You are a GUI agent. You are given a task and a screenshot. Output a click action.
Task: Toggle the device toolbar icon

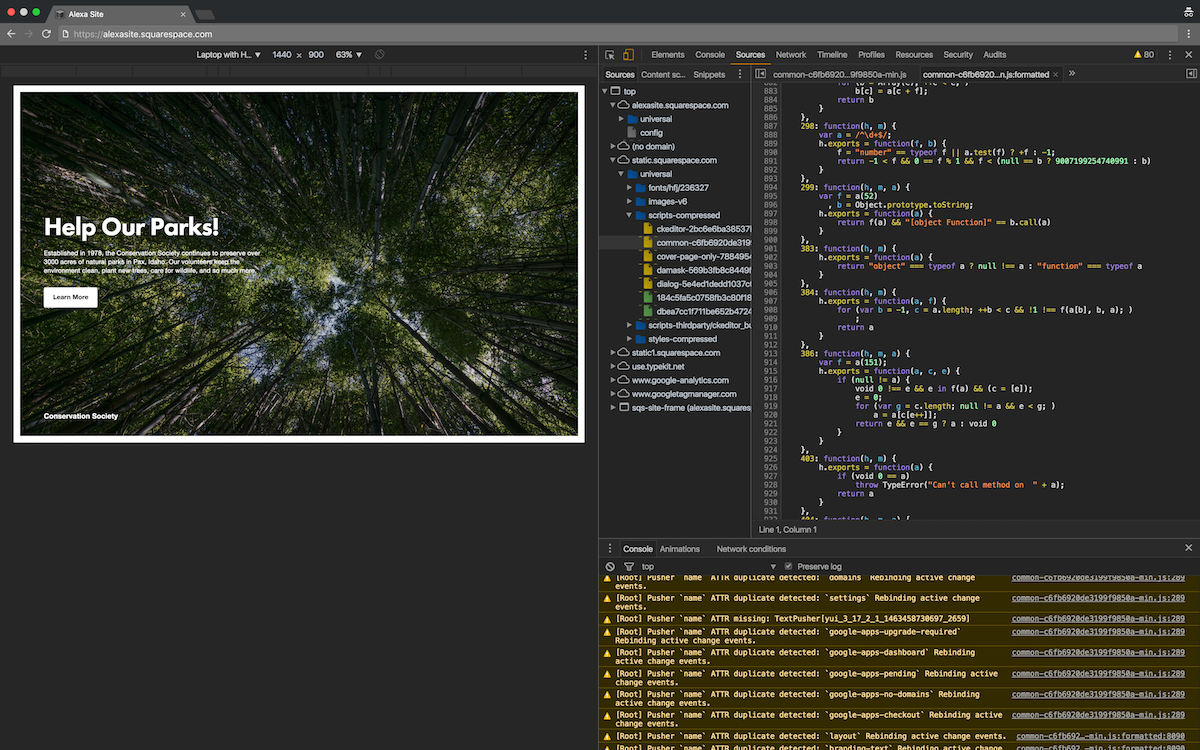click(x=628, y=55)
